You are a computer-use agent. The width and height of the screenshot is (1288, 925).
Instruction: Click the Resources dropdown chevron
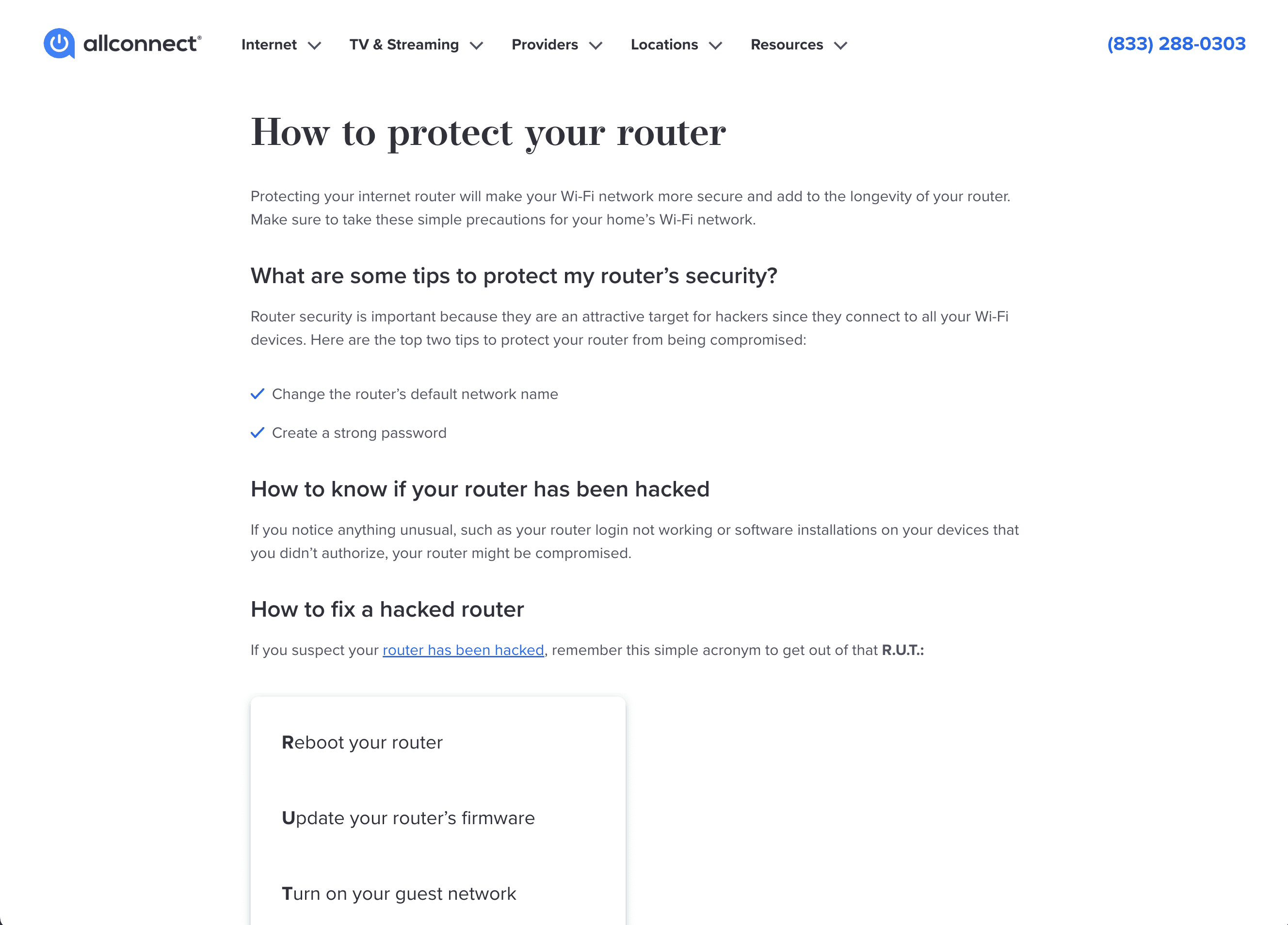[841, 46]
